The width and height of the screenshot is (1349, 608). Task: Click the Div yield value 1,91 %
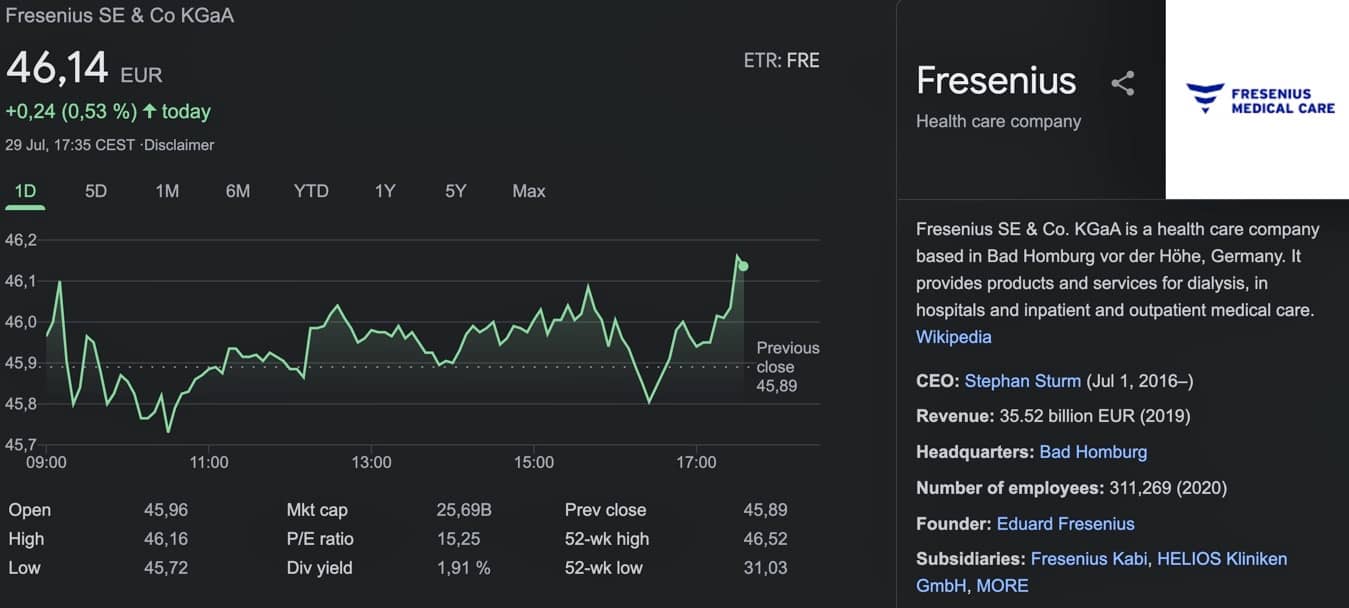tap(463, 568)
